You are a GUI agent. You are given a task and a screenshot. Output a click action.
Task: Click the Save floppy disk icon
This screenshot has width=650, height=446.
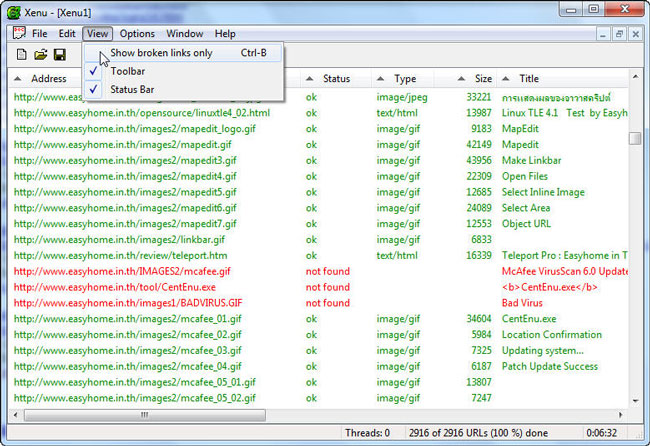click(x=59, y=54)
